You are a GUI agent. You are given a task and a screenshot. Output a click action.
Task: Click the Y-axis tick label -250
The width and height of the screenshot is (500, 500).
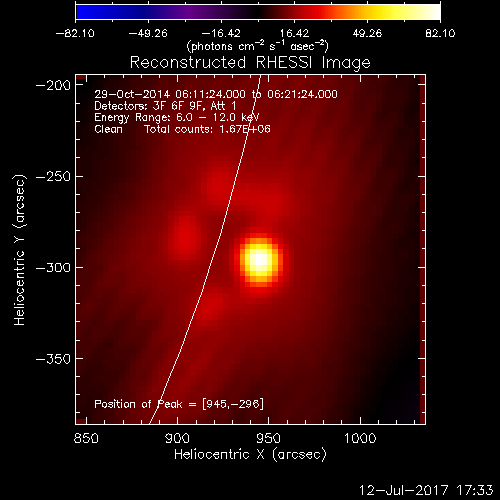tap(53, 176)
